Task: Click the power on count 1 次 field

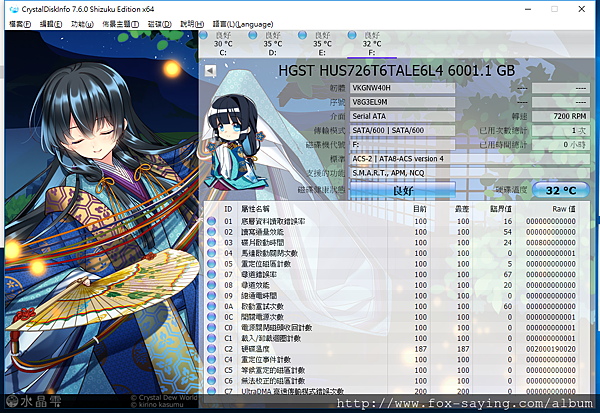Action: [561, 130]
